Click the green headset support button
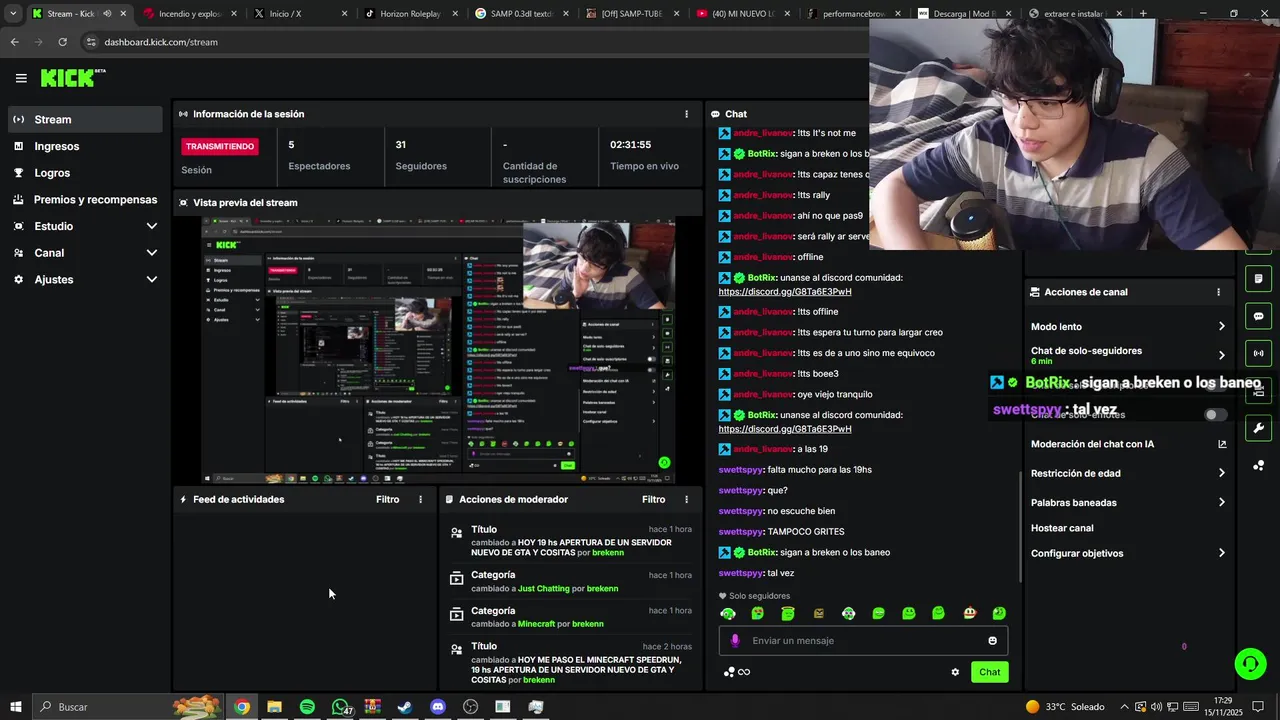This screenshot has width=1280, height=720. click(1249, 663)
